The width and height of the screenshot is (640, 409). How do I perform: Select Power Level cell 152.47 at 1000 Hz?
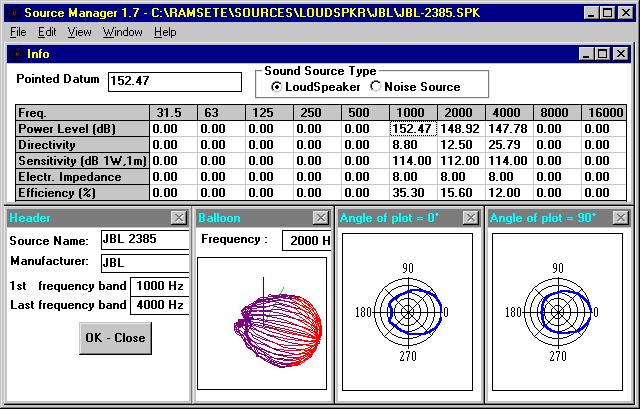pyautogui.click(x=413, y=129)
